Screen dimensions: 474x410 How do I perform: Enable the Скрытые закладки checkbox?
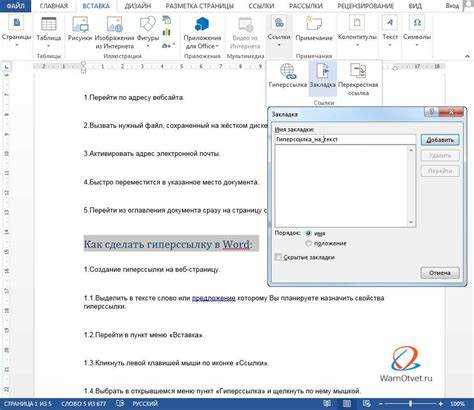[278, 257]
